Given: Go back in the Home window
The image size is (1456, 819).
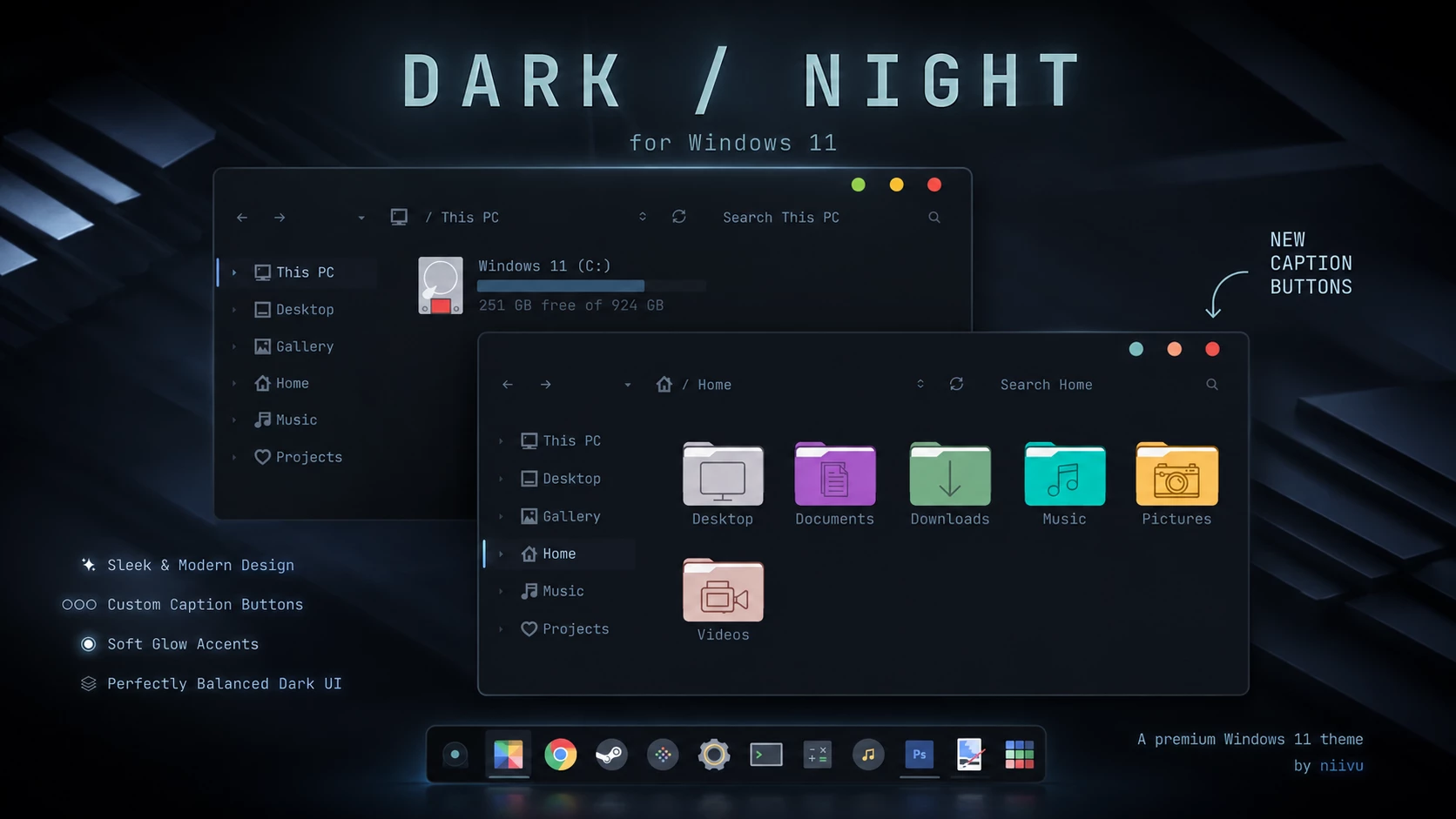Looking at the screenshot, I should point(508,385).
